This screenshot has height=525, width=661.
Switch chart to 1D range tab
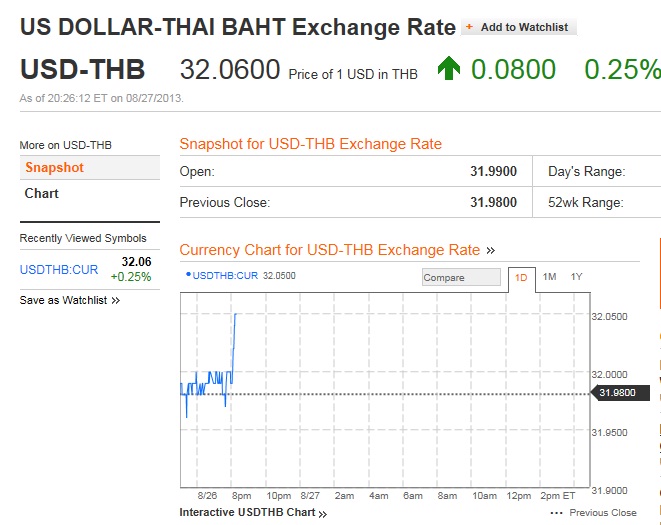click(521, 277)
